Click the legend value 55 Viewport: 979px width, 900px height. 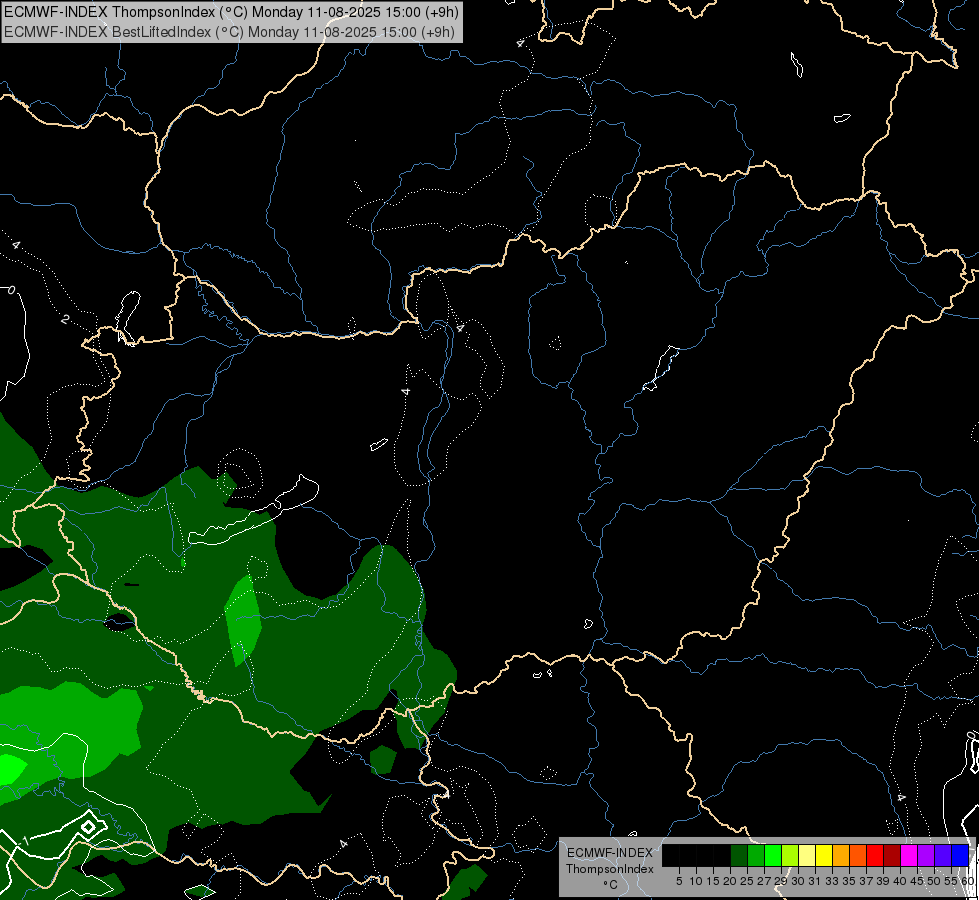[x=951, y=881]
